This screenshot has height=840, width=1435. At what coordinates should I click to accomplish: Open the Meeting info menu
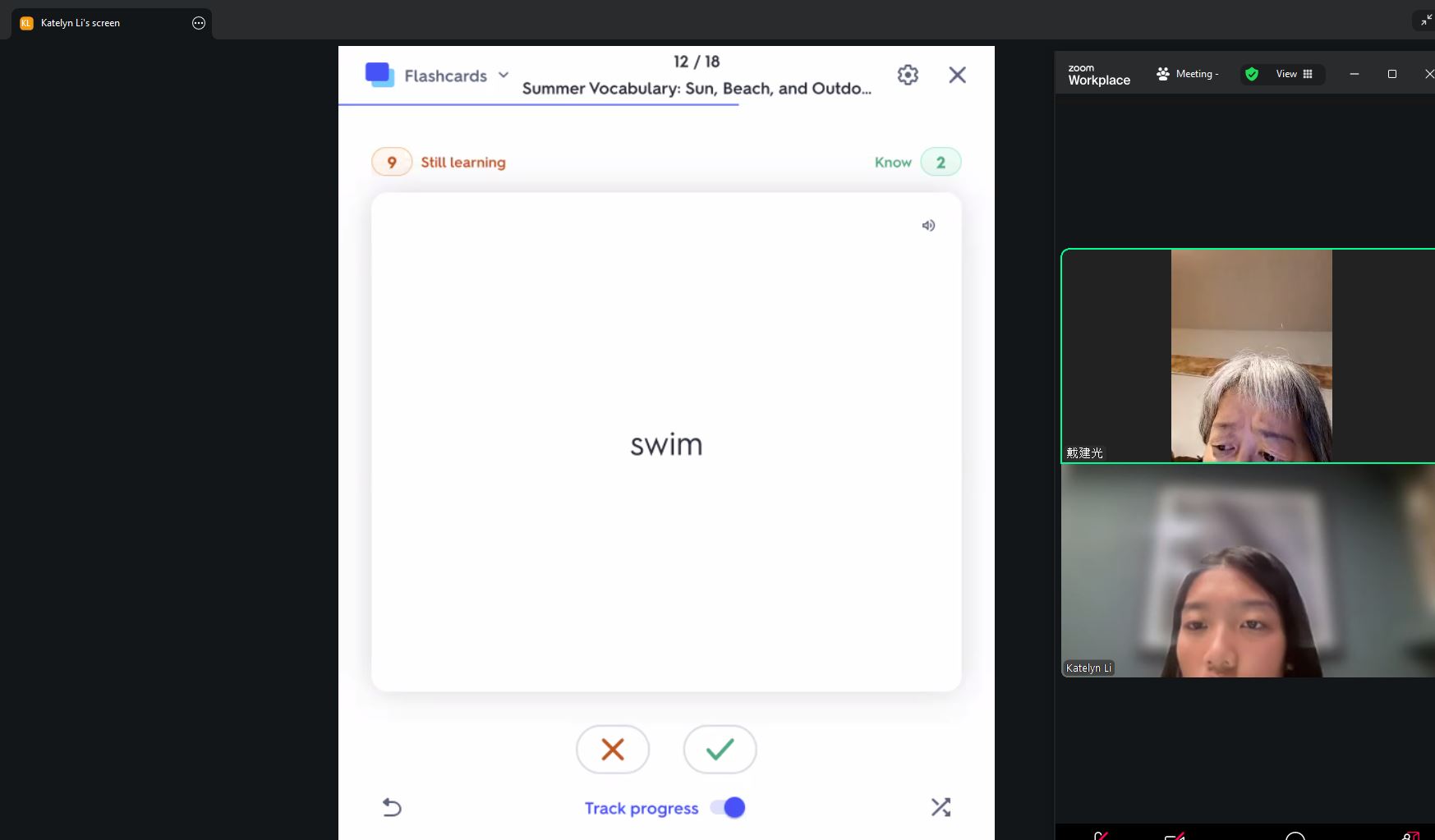[x=1188, y=74]
